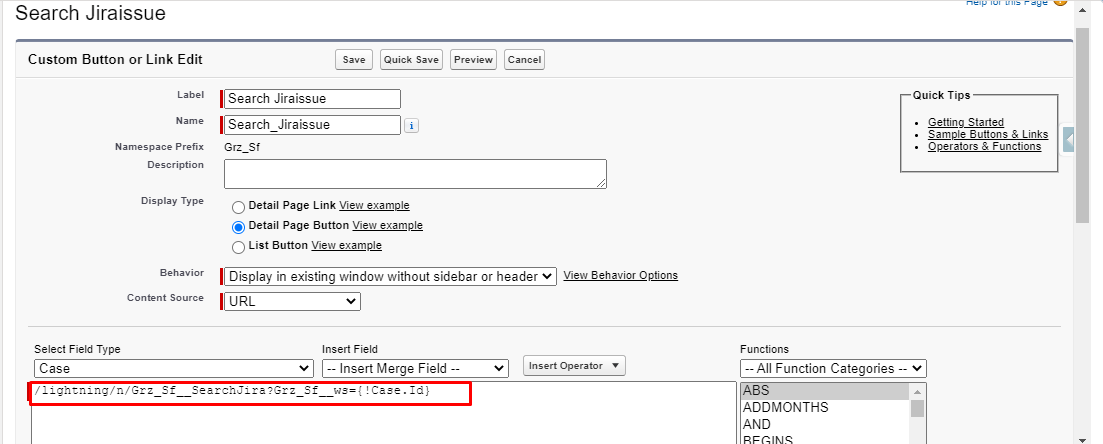1103x444 pixels.
Task: Click into the Label input field
Action: pos(312,99)
